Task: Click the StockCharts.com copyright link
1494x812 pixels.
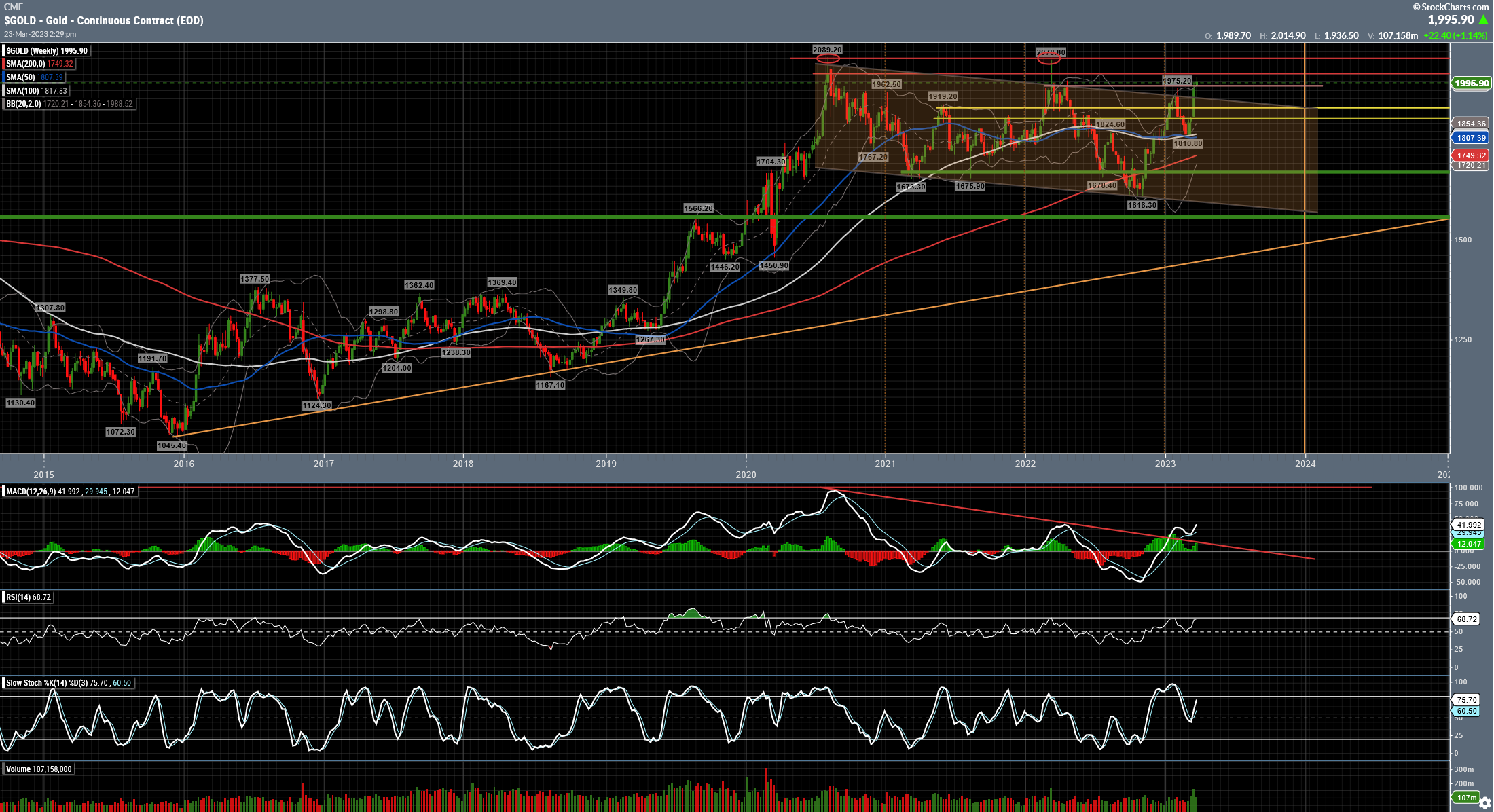Action: pos(1450,7)
